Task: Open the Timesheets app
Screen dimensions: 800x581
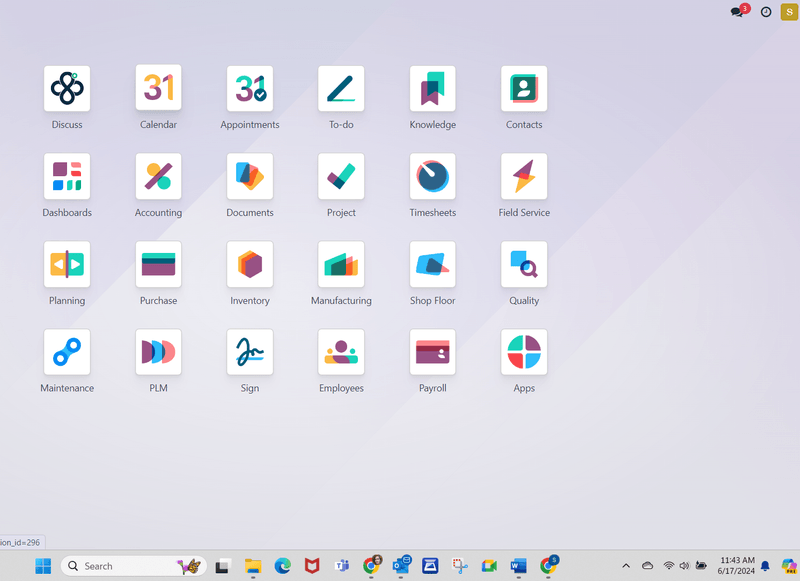Action: click(x=432, y=176)
